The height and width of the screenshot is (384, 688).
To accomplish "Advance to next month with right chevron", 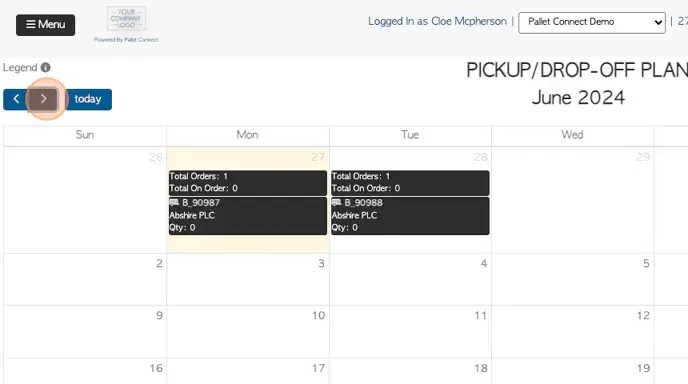I will pyautogui.click(x=43, y=99).
